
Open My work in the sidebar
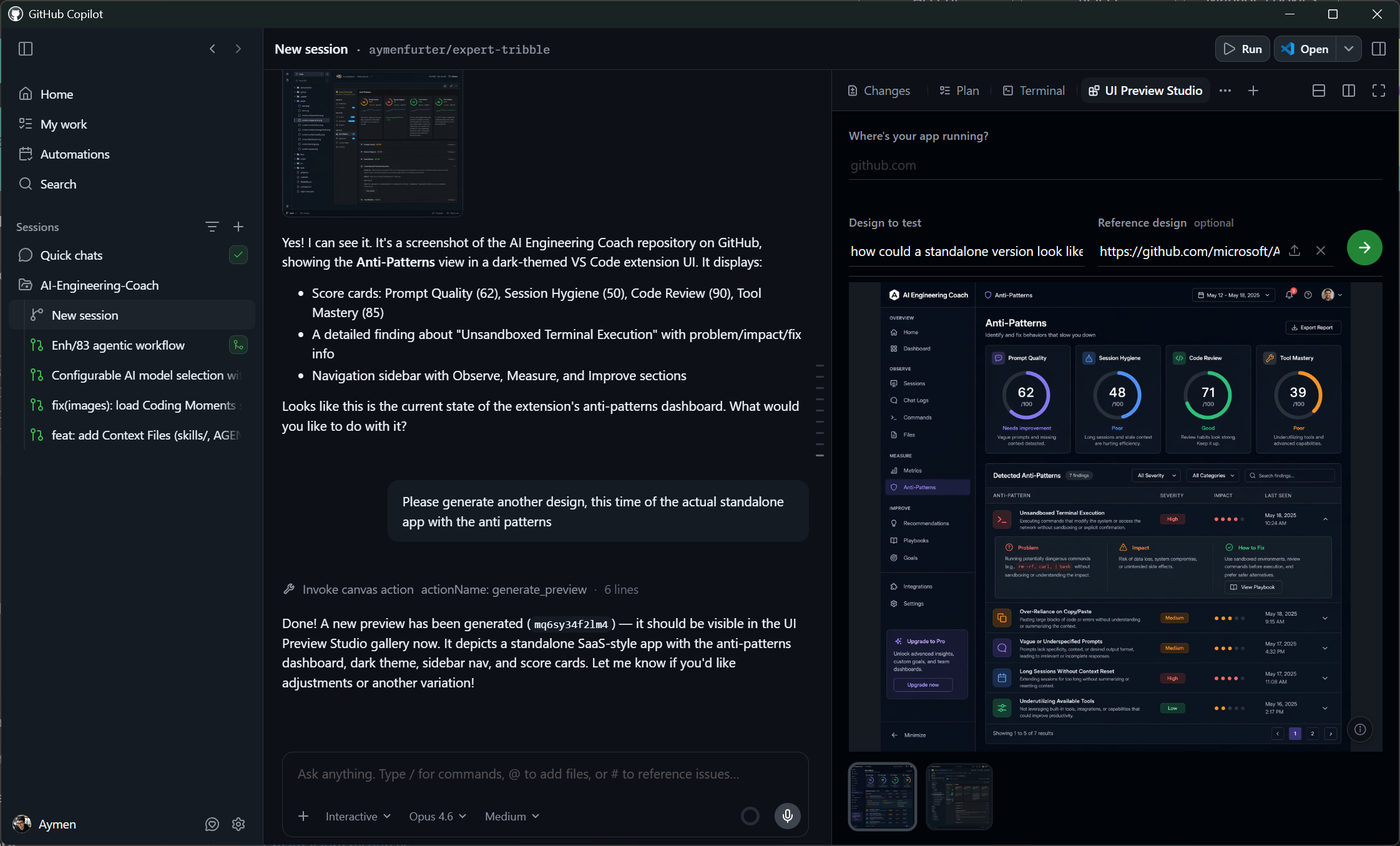click(132, 124)
